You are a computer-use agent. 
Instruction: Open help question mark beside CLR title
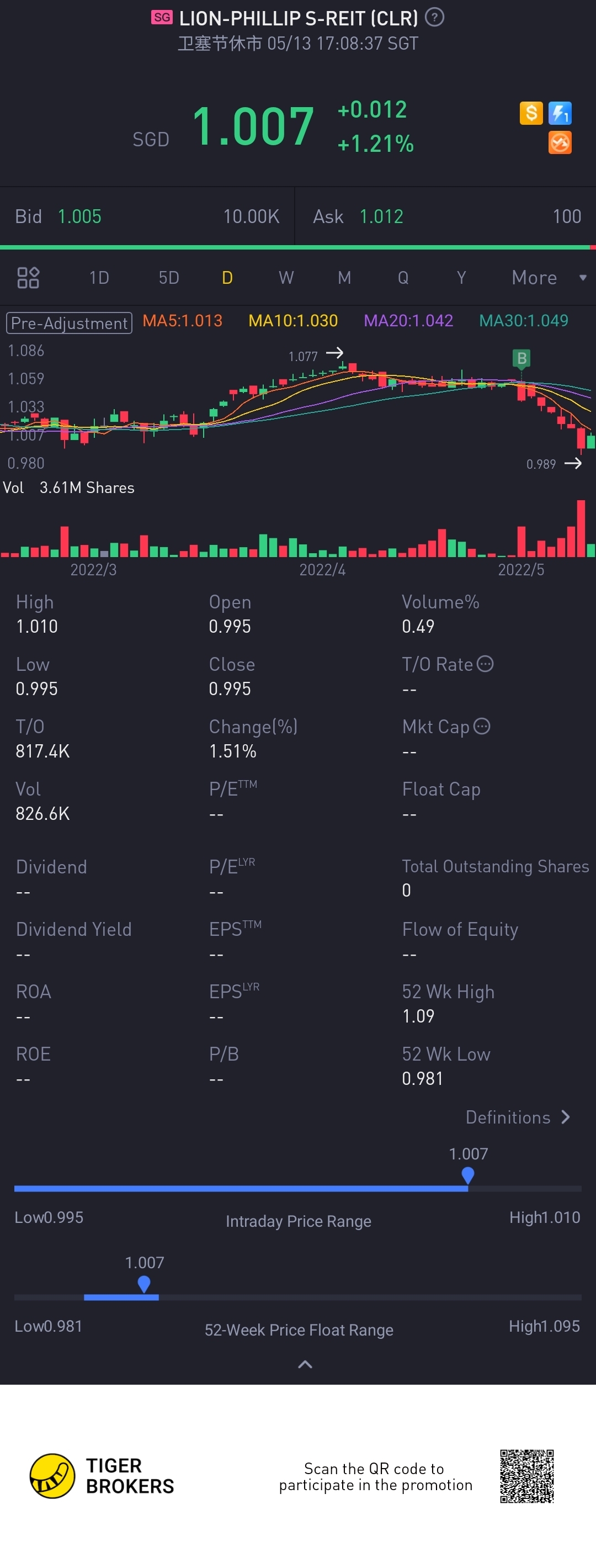pos(434,18)
